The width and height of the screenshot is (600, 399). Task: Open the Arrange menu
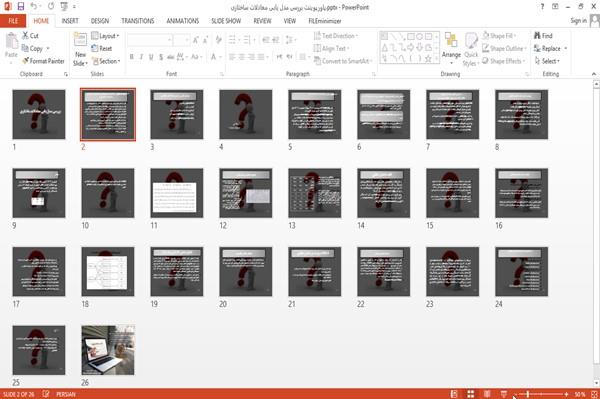(x=451, y=49)
